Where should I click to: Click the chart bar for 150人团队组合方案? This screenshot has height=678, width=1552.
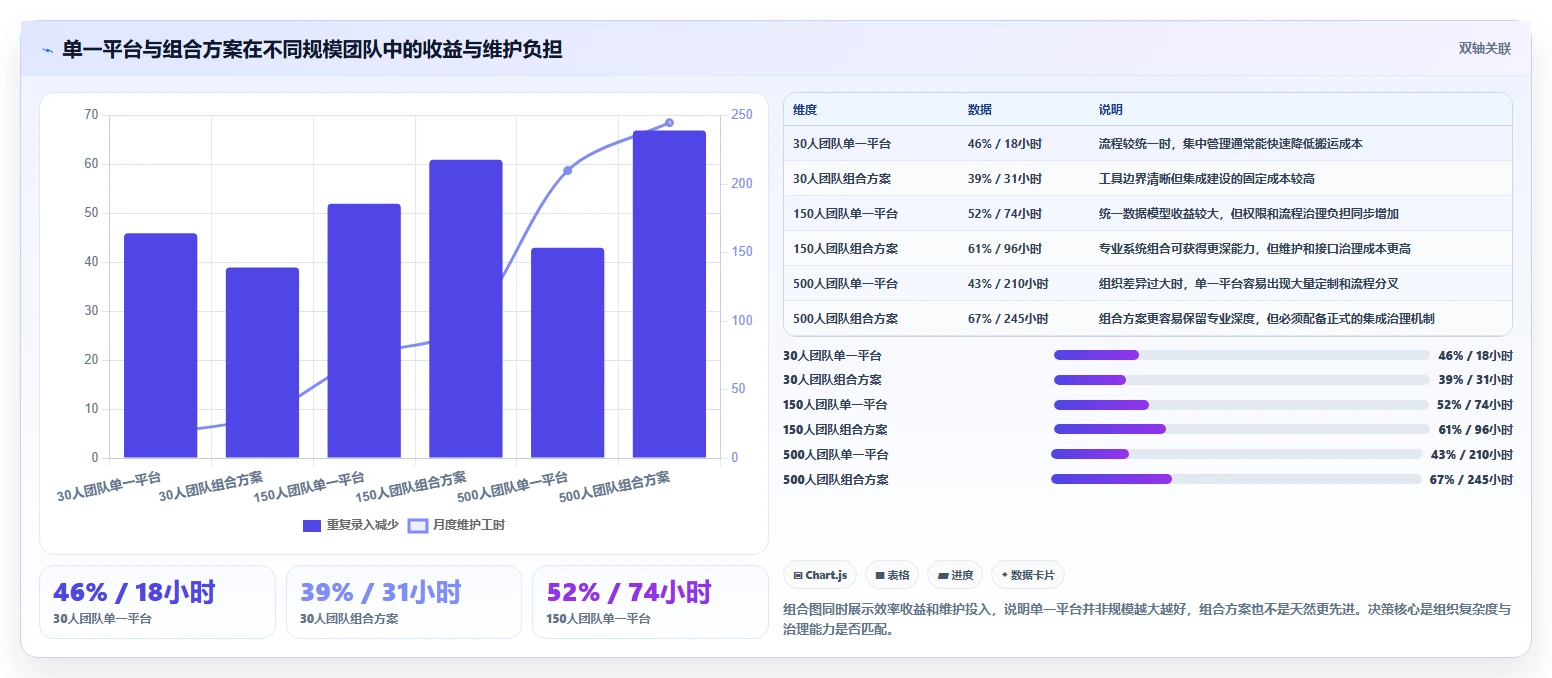(x=466, y=309)
